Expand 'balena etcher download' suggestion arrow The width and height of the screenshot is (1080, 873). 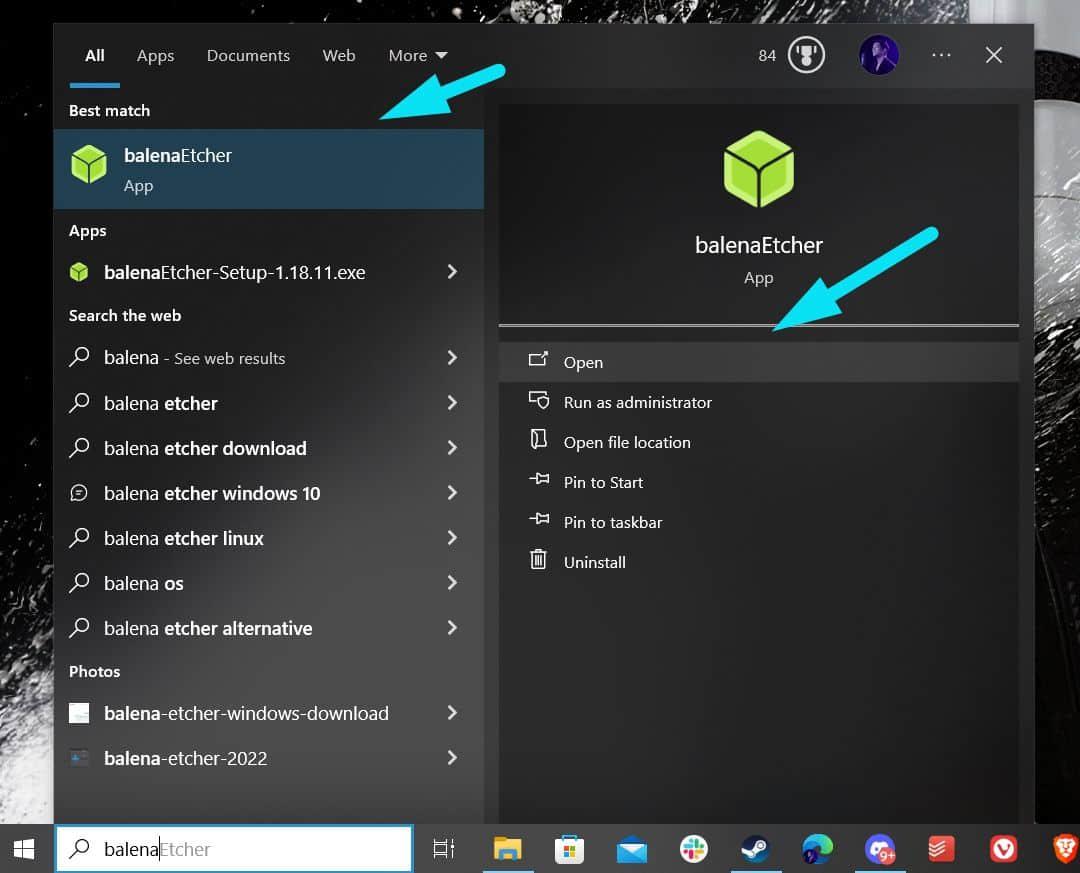452,448
